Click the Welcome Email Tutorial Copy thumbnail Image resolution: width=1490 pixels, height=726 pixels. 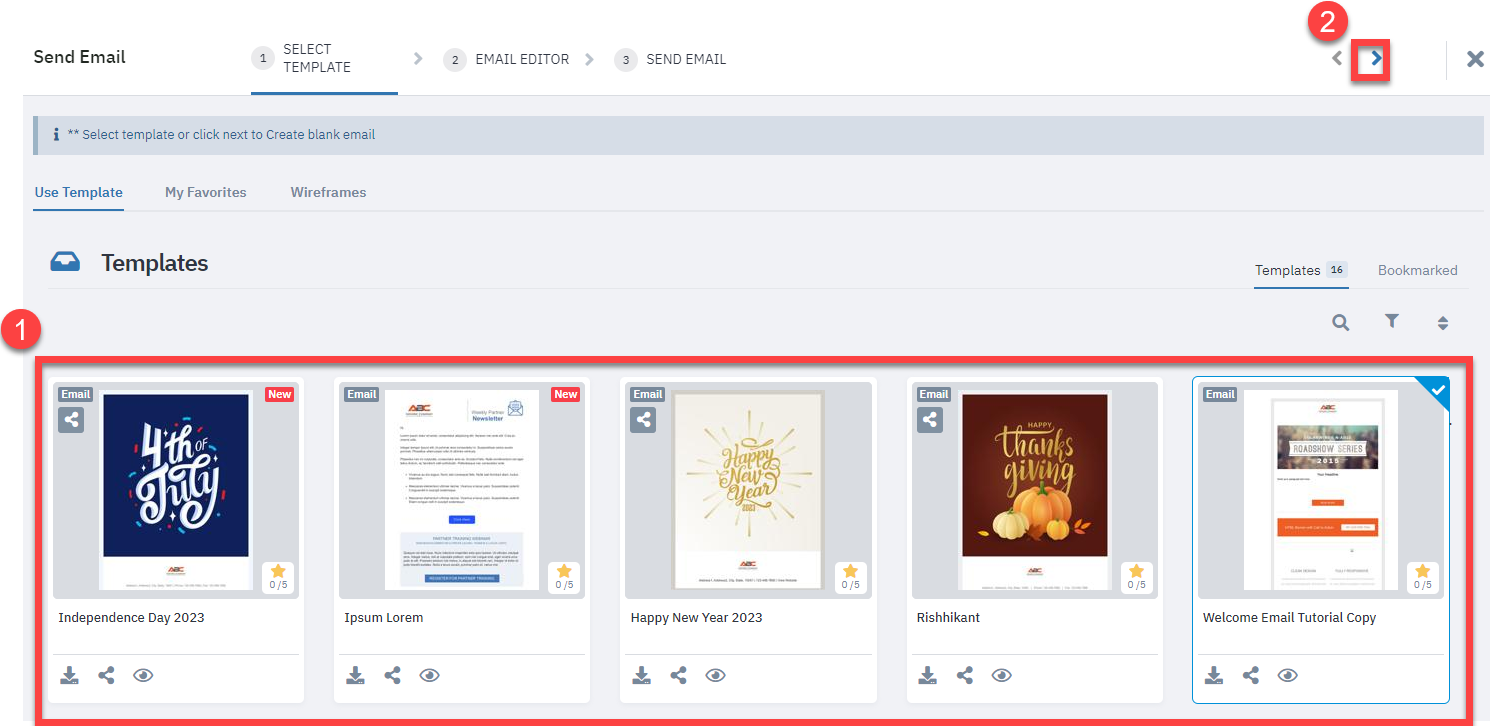[1320, 490]
